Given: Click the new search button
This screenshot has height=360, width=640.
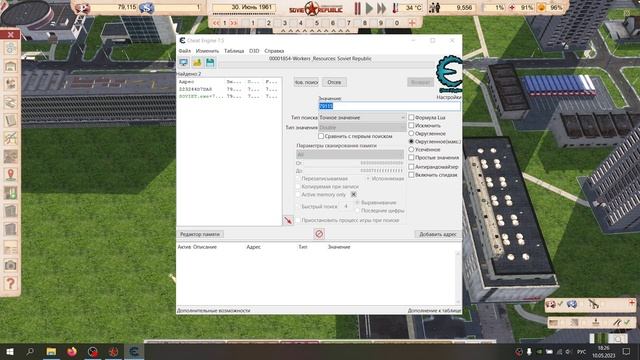Looking at the screenshot, I should (x=306, y=82).
